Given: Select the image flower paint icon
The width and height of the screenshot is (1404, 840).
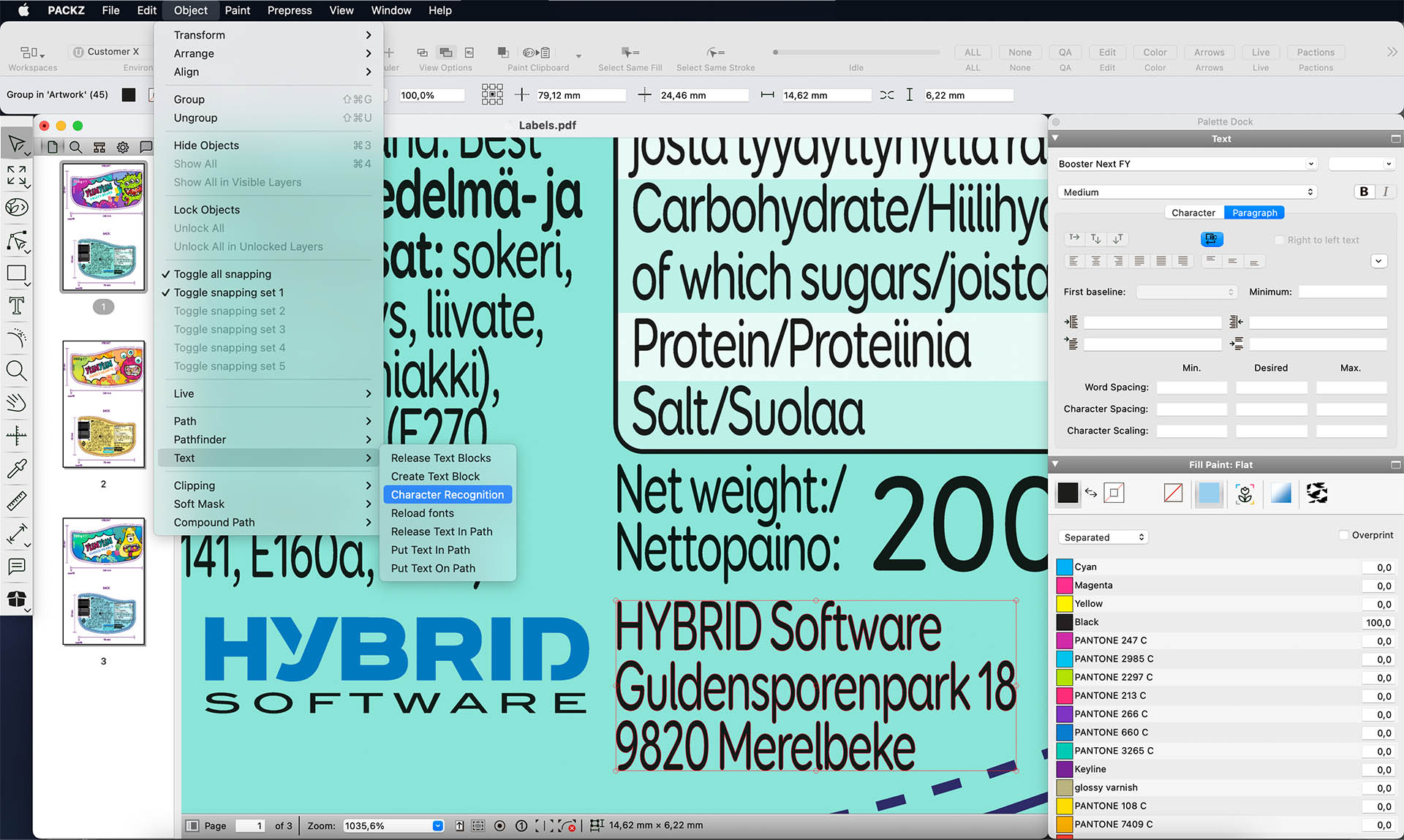Looking at the screenshot, I should coord(1245,493).
